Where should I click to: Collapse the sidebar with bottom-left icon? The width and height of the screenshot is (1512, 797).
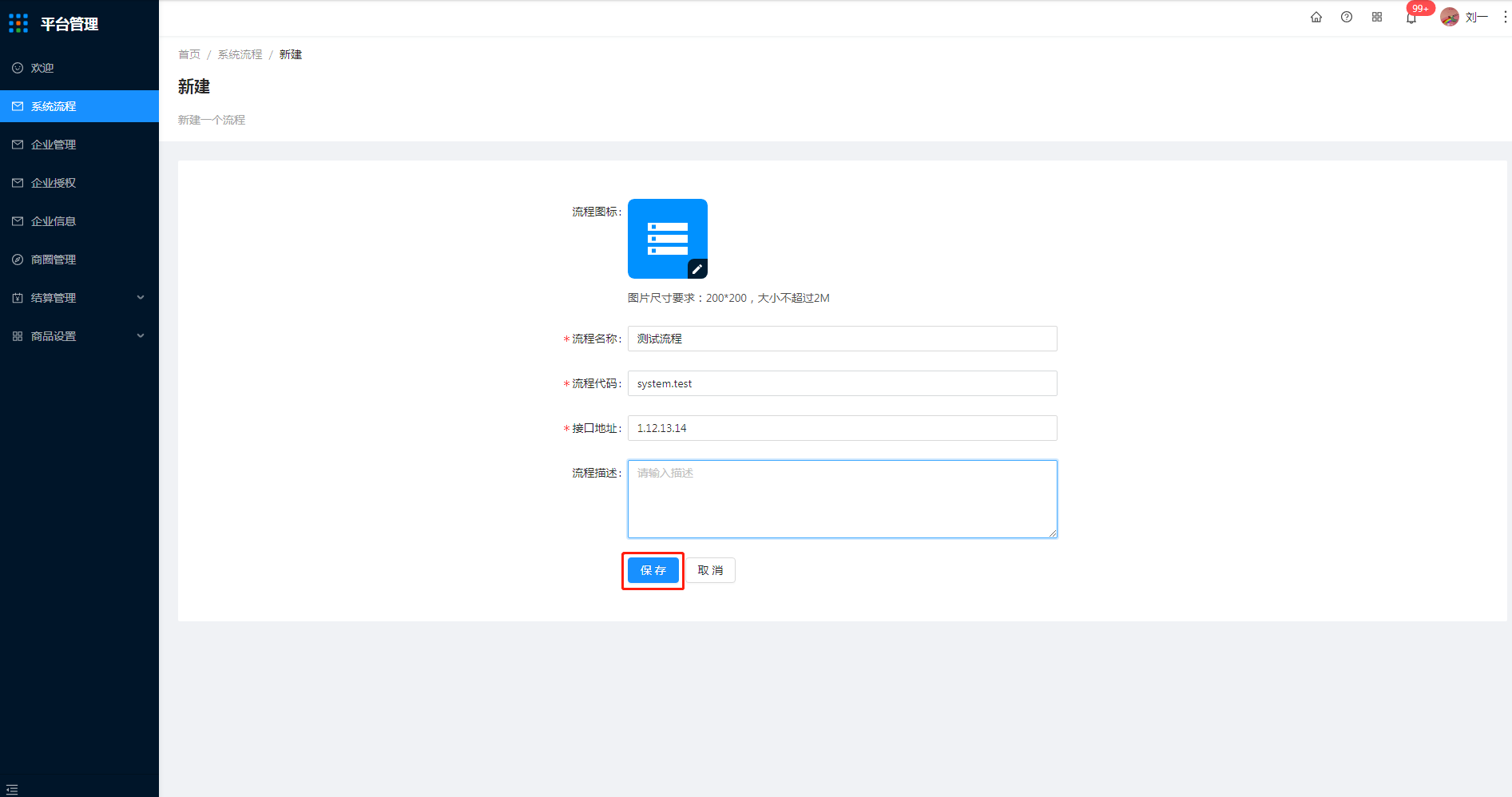point(12,789)
